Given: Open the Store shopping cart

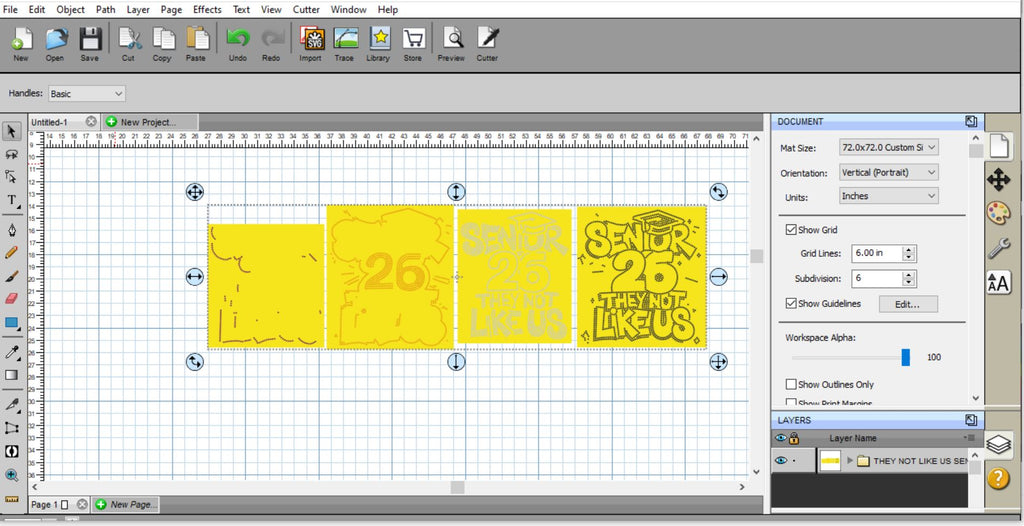Looking at the screenshot, I should (413, 44).
